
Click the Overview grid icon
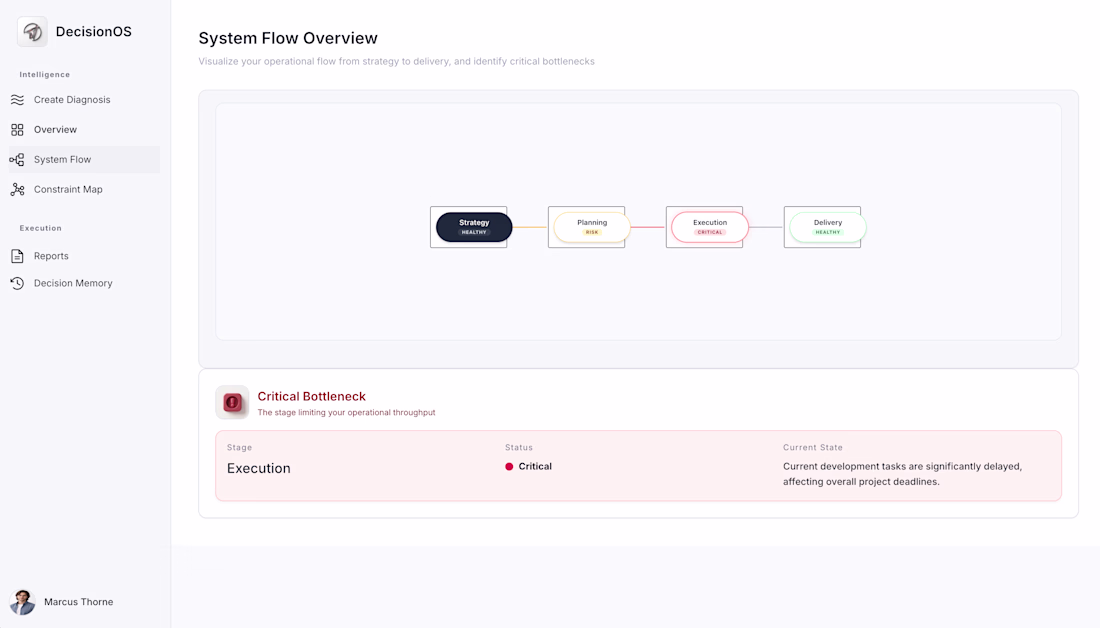[17, 130]
